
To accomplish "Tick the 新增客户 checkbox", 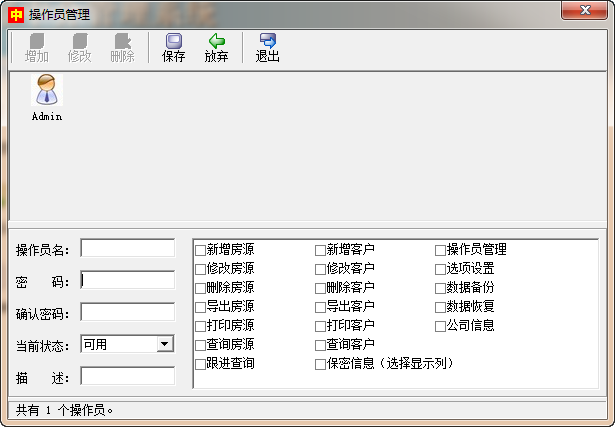I will click(320, 250).
